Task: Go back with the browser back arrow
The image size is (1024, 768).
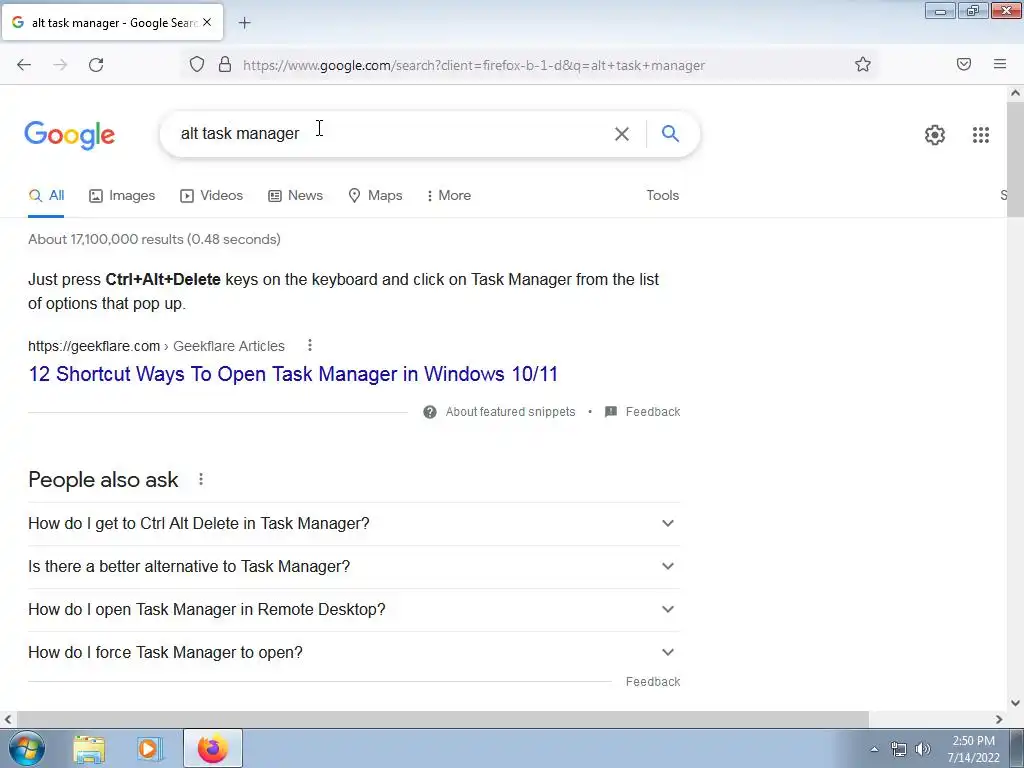Action: point(24,65)
